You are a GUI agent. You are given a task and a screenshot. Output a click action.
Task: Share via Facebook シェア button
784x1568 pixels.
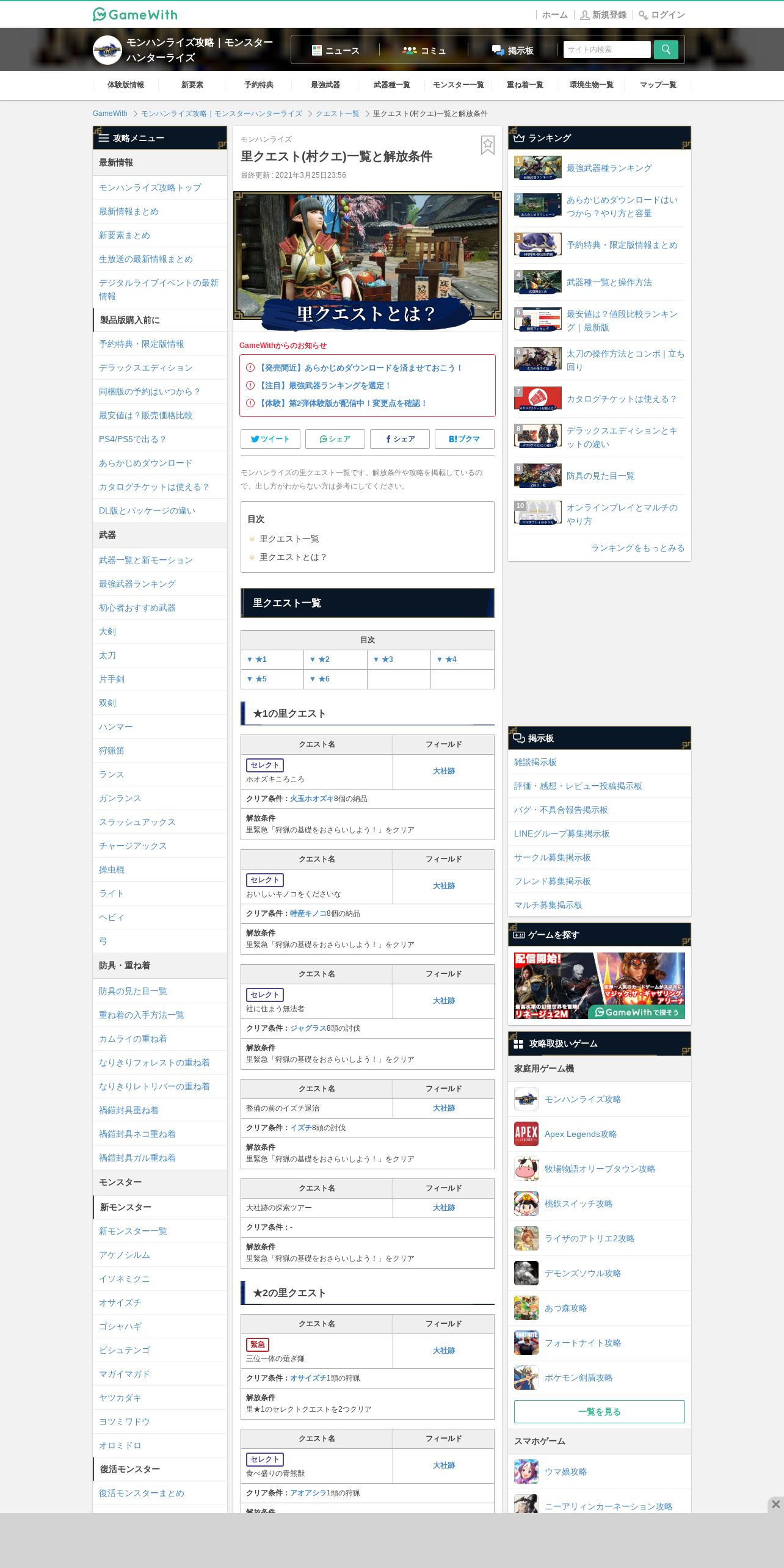[400, 439]
